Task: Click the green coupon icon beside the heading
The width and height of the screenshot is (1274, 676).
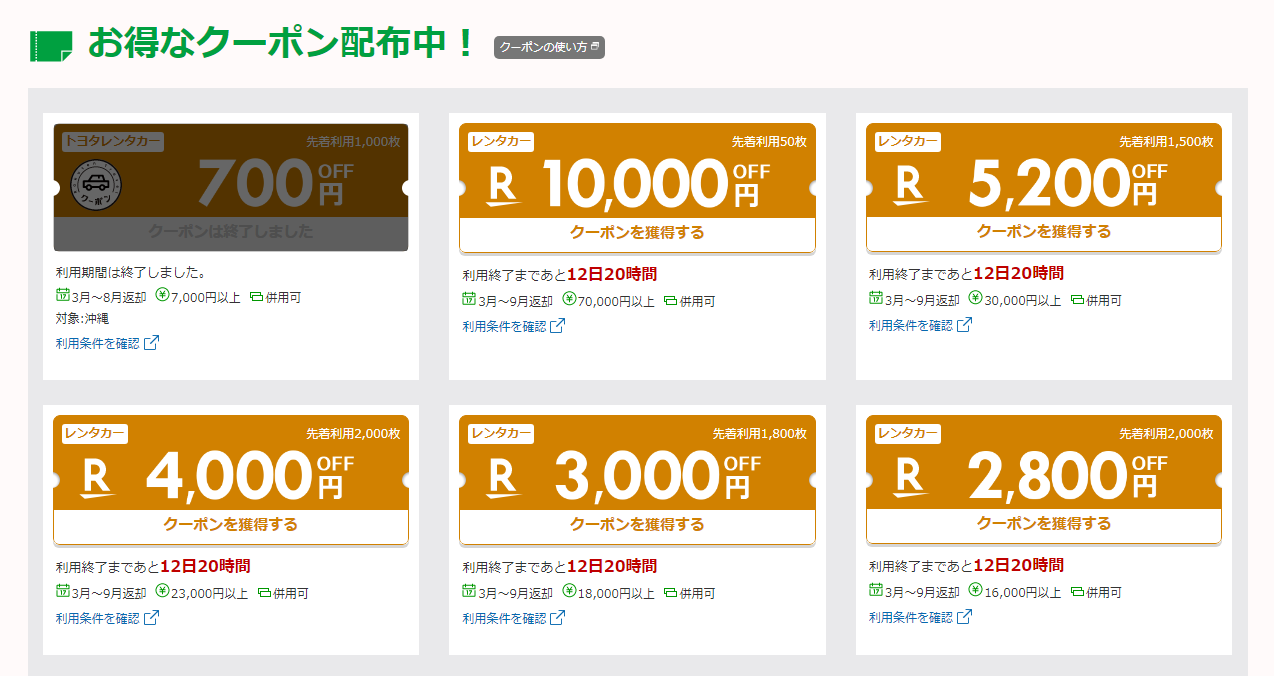Action: click(51, 46)
